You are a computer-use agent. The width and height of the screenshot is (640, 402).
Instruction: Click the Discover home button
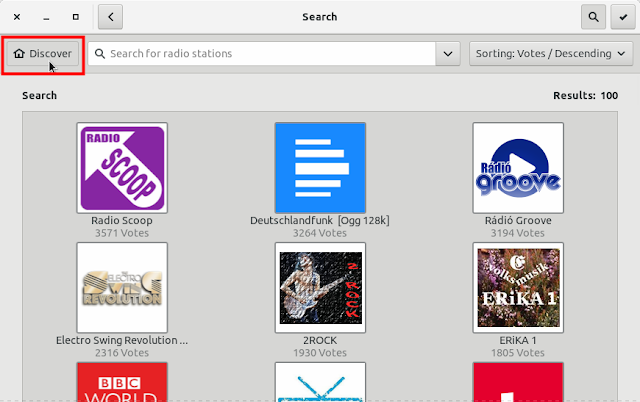click(x=42, y=53)
